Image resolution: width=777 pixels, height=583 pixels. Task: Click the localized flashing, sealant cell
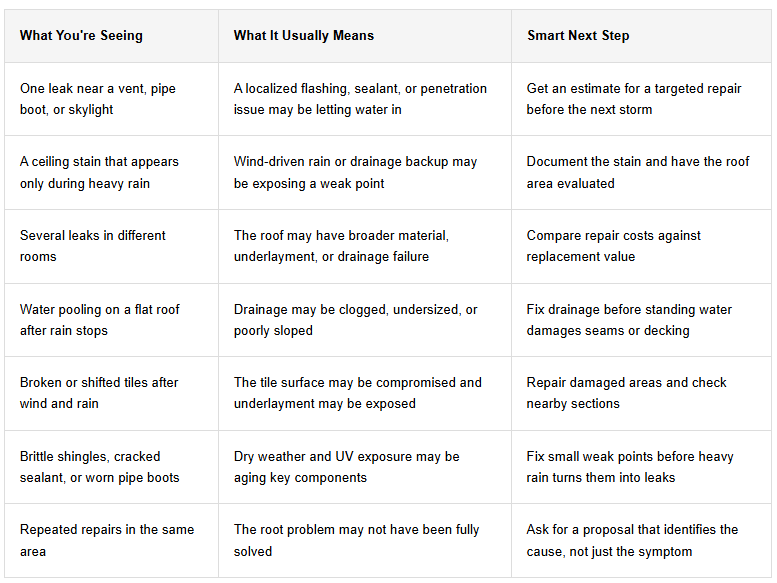(x=365, y=99)
